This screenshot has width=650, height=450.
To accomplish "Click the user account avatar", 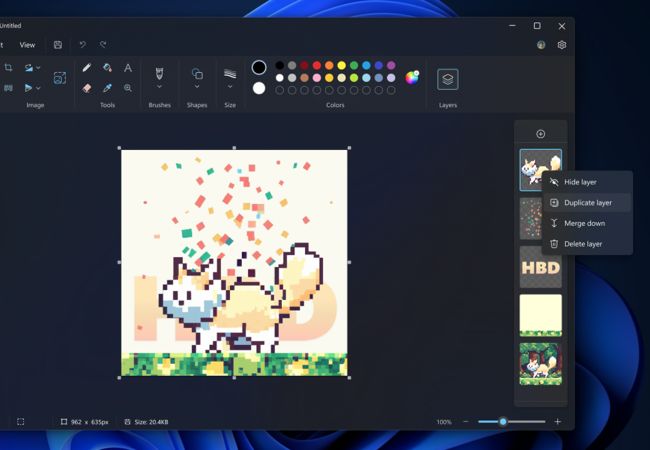I will click(541, 45).
